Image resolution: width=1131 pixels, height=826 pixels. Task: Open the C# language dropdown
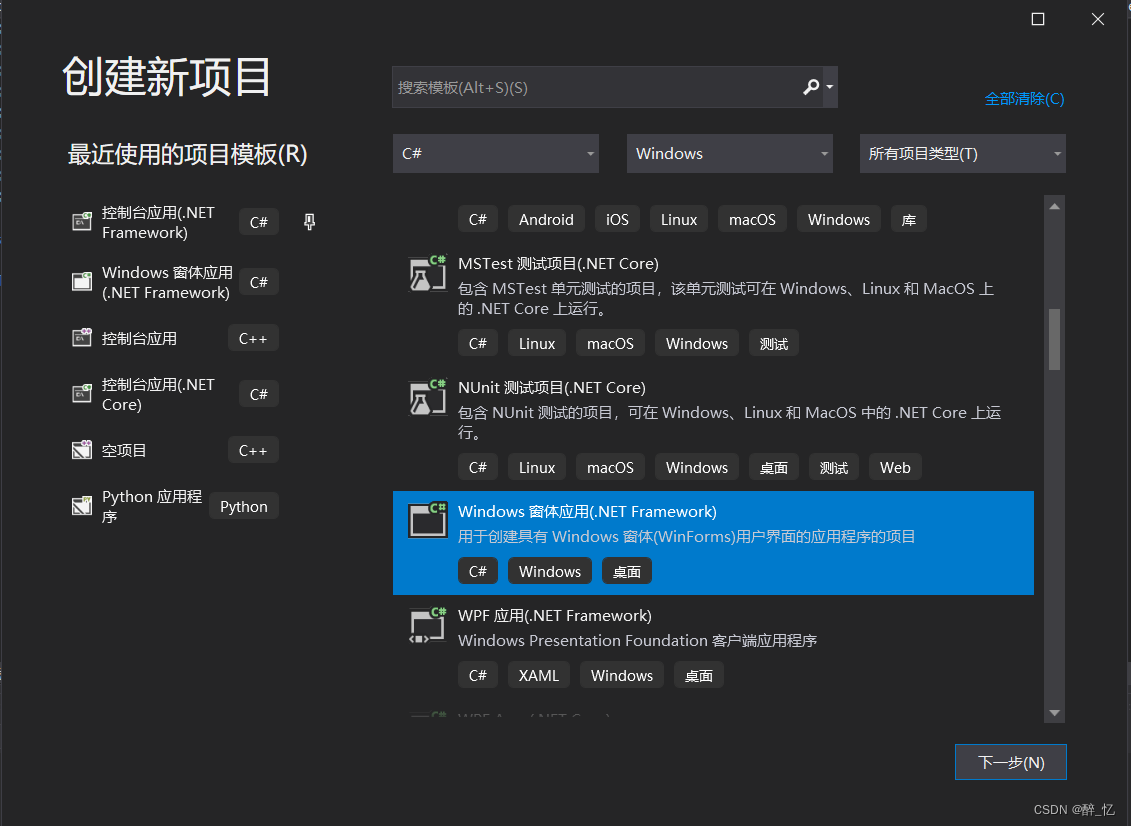pos(495,153)
